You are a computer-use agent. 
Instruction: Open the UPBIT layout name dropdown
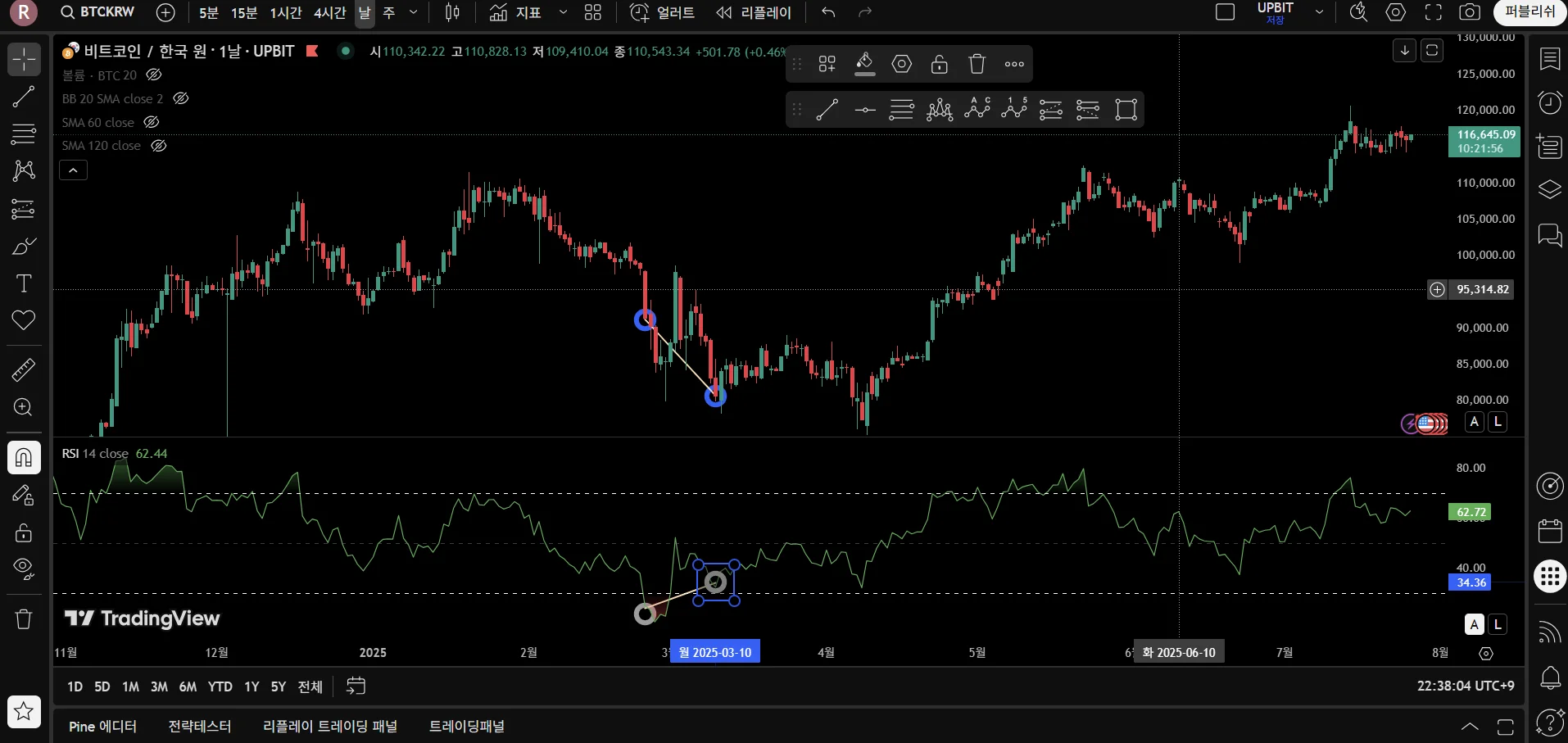tap(1319, 12)
